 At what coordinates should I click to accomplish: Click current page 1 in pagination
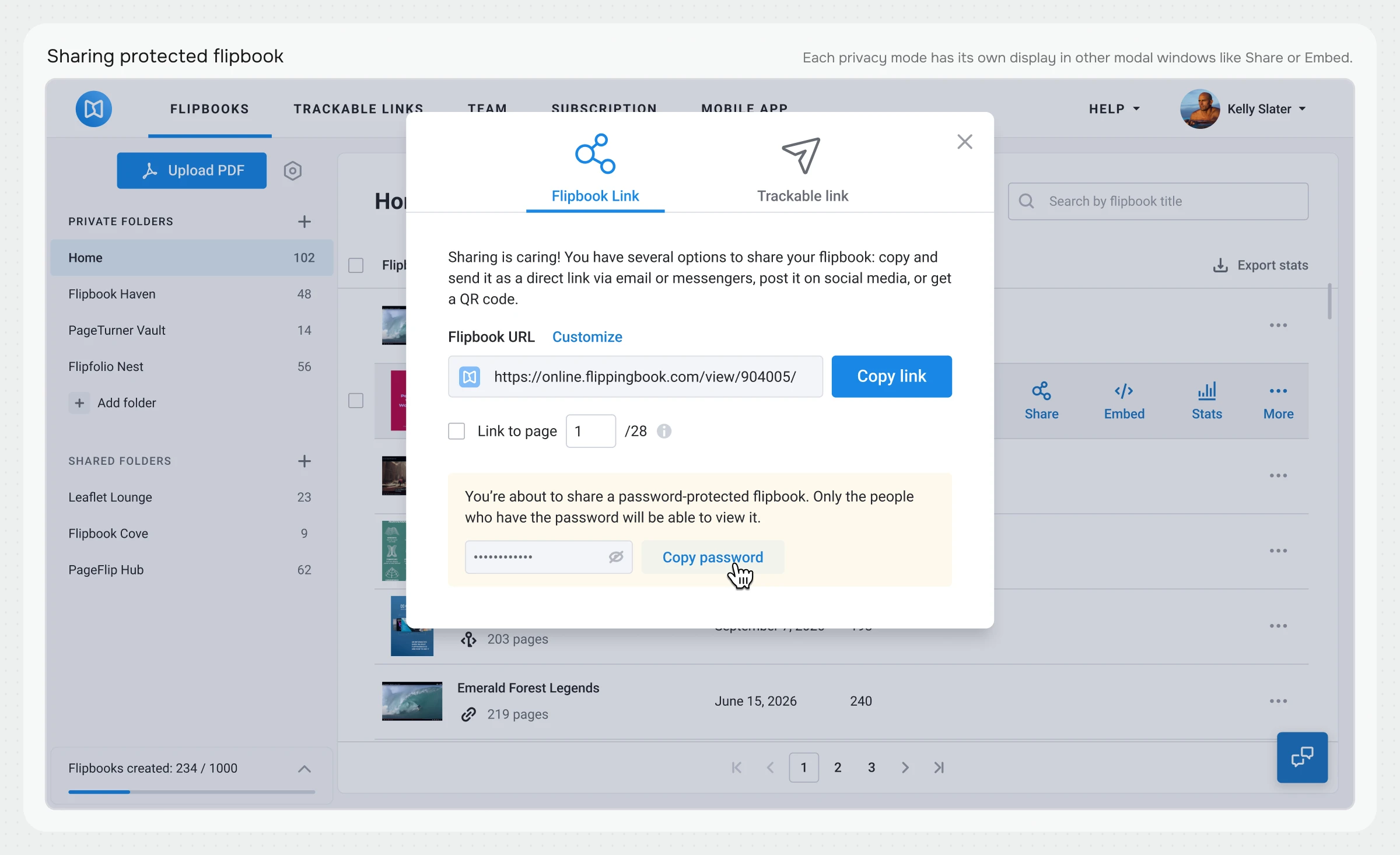[x=803, y=768]
